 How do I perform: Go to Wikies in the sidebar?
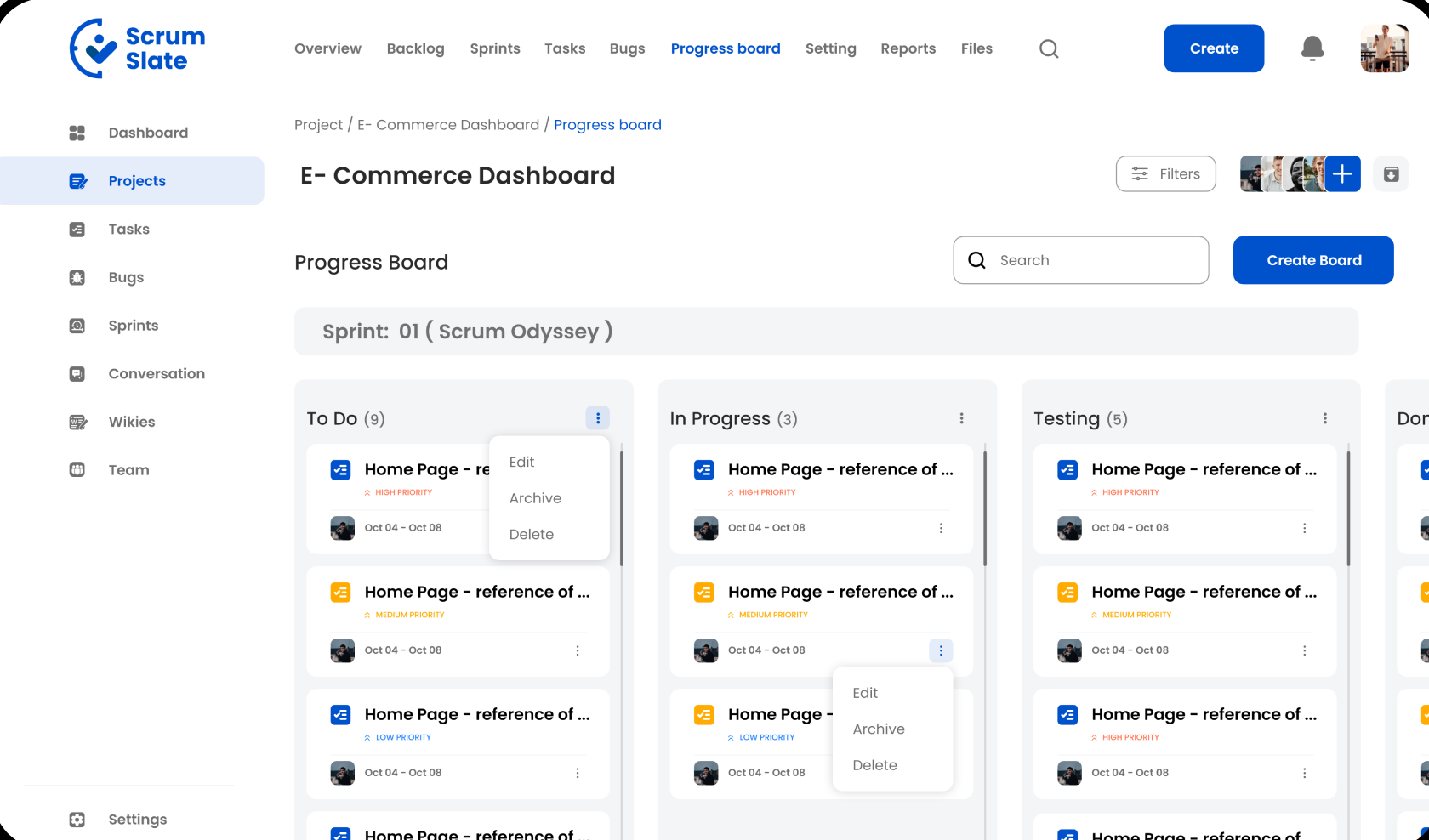132,422
